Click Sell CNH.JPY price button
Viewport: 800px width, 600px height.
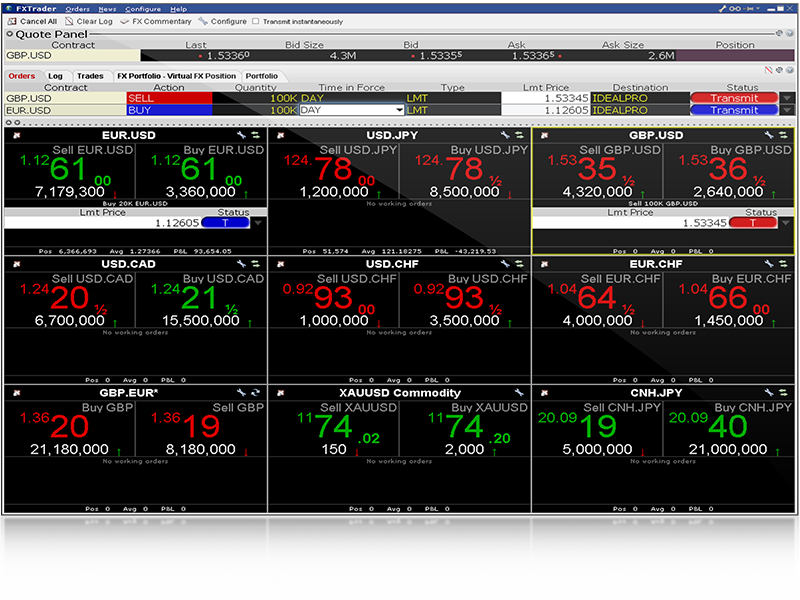coord(597,429)
